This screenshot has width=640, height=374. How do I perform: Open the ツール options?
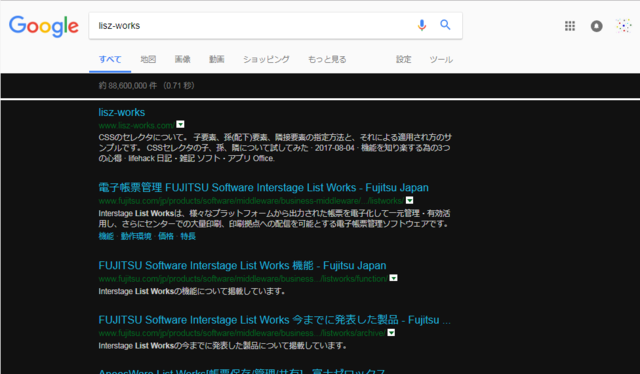[x=441, y=60]
